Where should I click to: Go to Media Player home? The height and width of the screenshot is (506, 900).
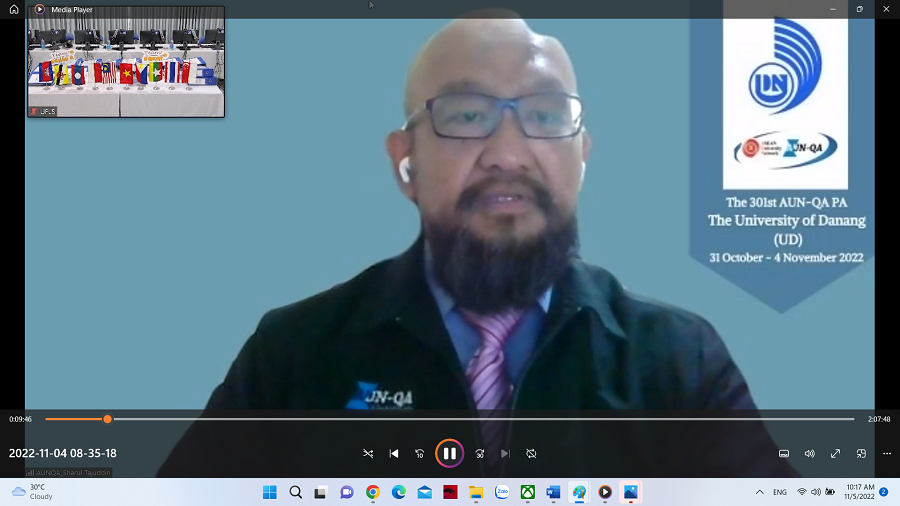[x=14, y=9]
